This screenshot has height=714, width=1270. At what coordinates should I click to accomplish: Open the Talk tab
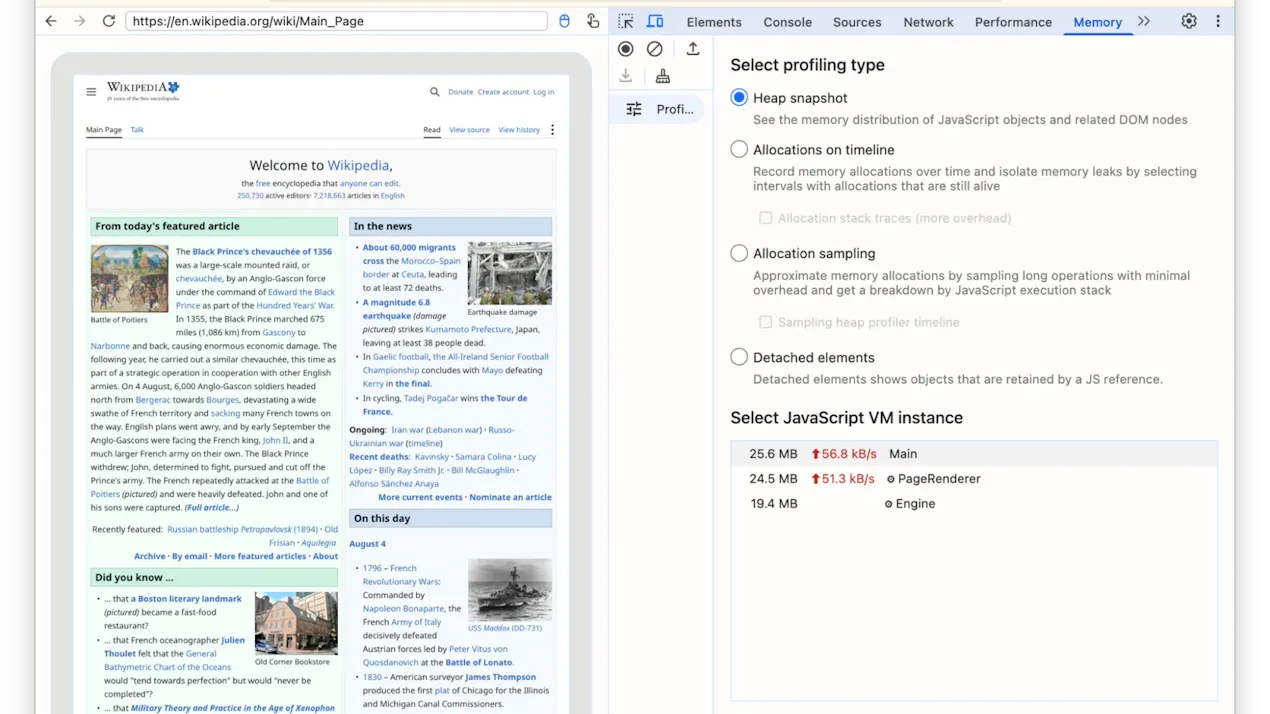coord(137,130)
